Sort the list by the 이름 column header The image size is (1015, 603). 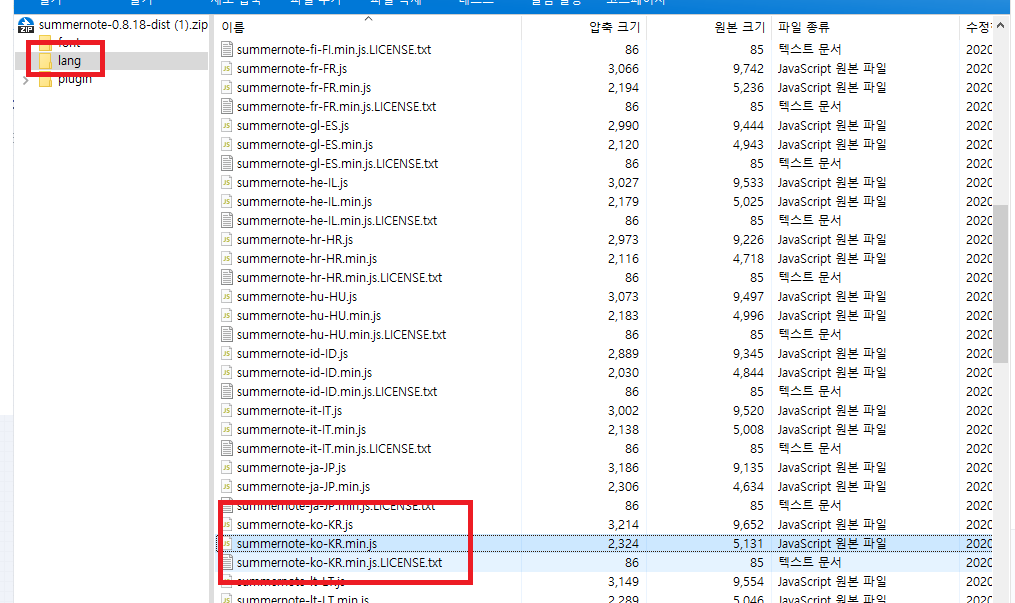point(233,27)
